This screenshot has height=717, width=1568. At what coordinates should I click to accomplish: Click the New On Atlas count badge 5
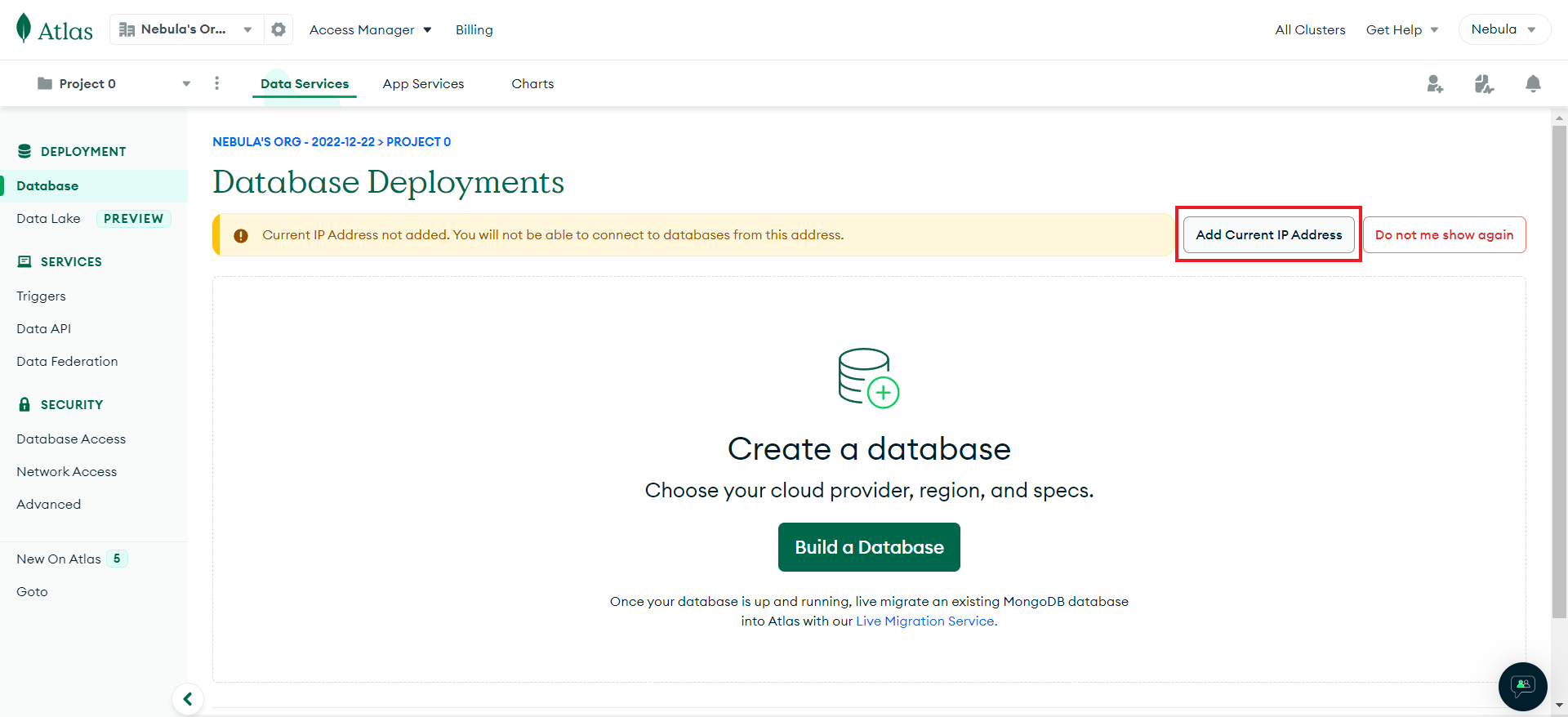pyautogui.click(x=117, y=559)
